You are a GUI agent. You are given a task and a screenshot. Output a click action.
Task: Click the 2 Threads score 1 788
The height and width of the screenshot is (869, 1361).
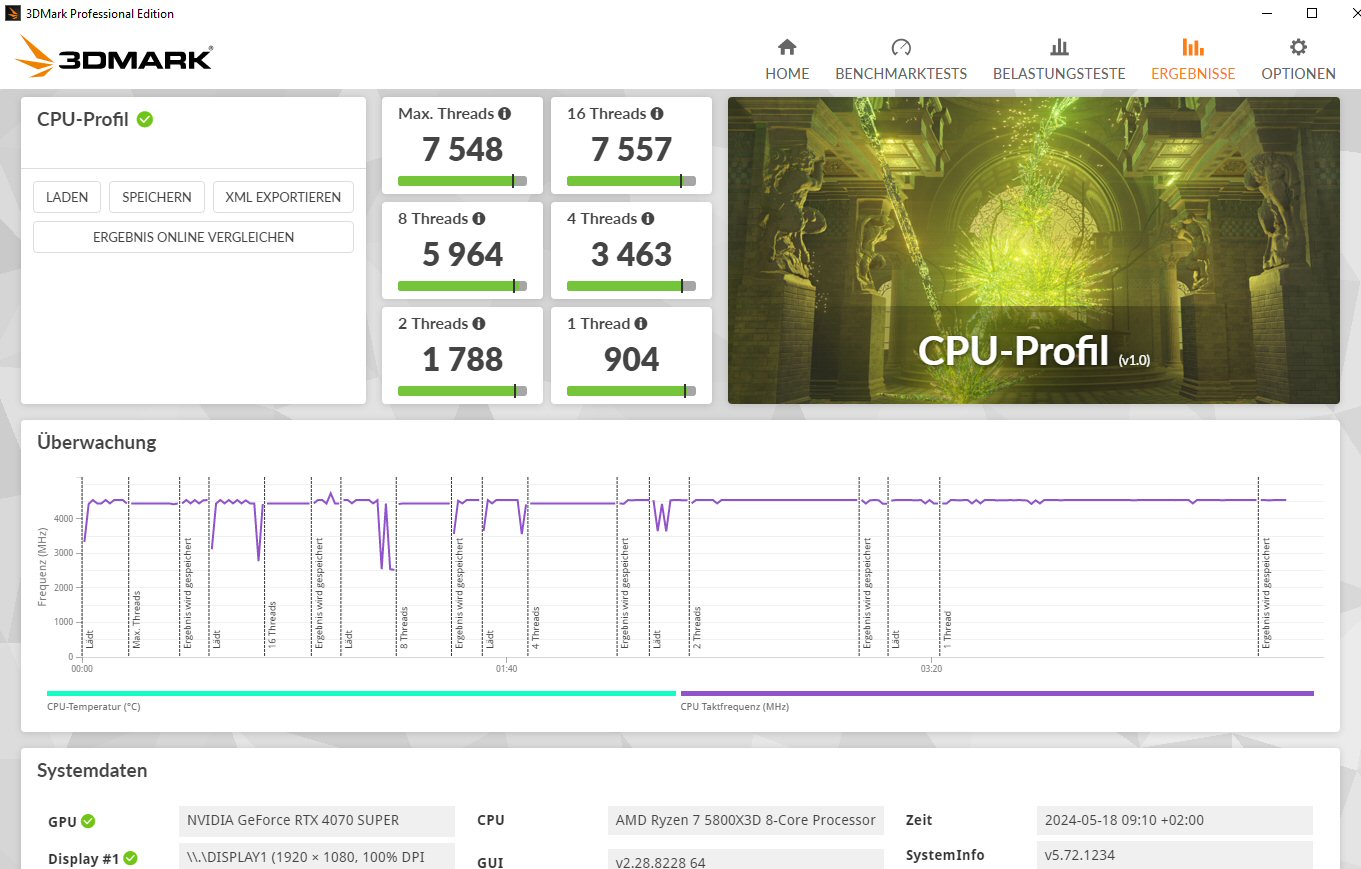tap(462, 359)
